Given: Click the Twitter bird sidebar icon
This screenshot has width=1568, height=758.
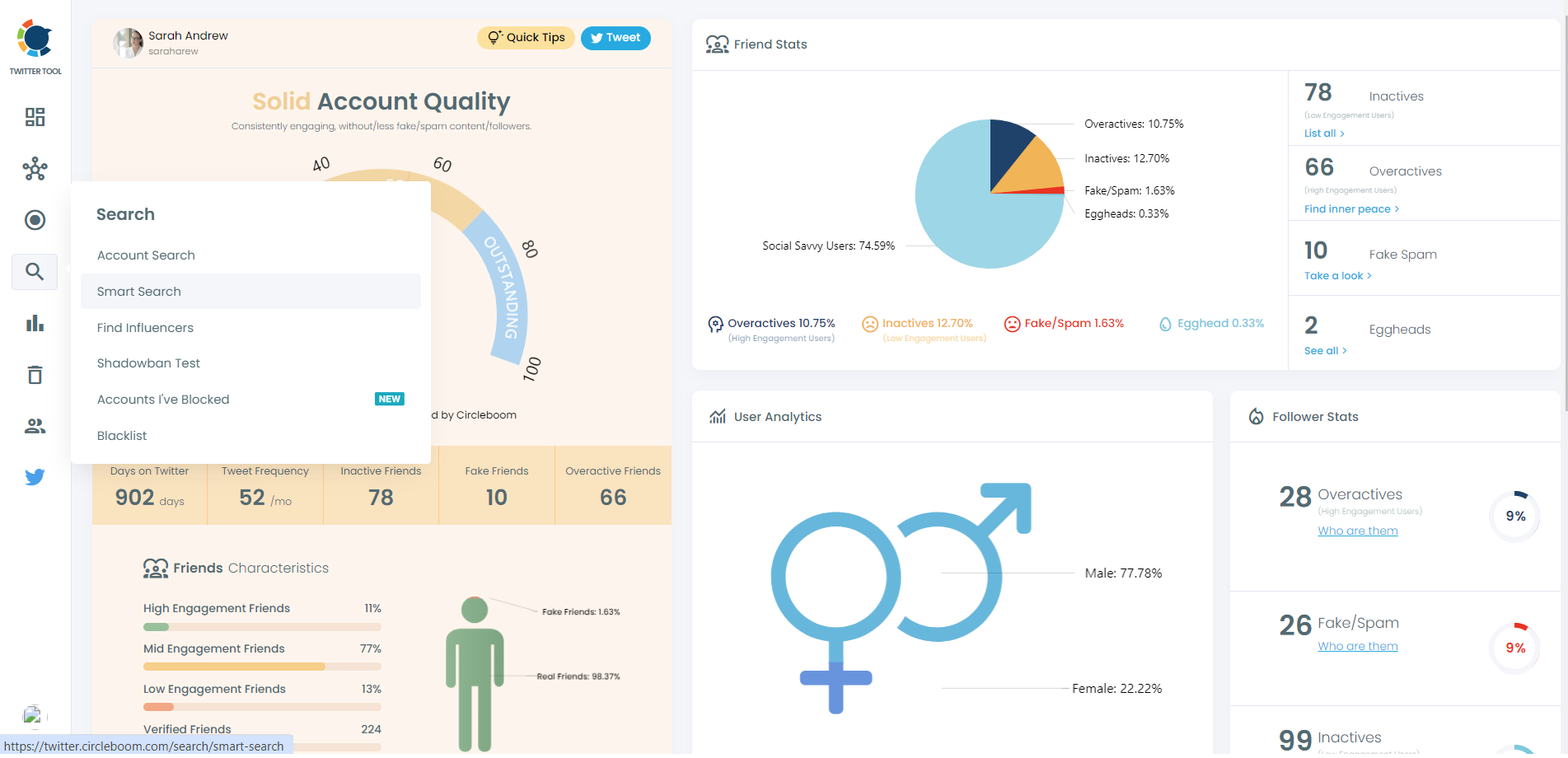Looking at the screenshot, I should 35,477.
